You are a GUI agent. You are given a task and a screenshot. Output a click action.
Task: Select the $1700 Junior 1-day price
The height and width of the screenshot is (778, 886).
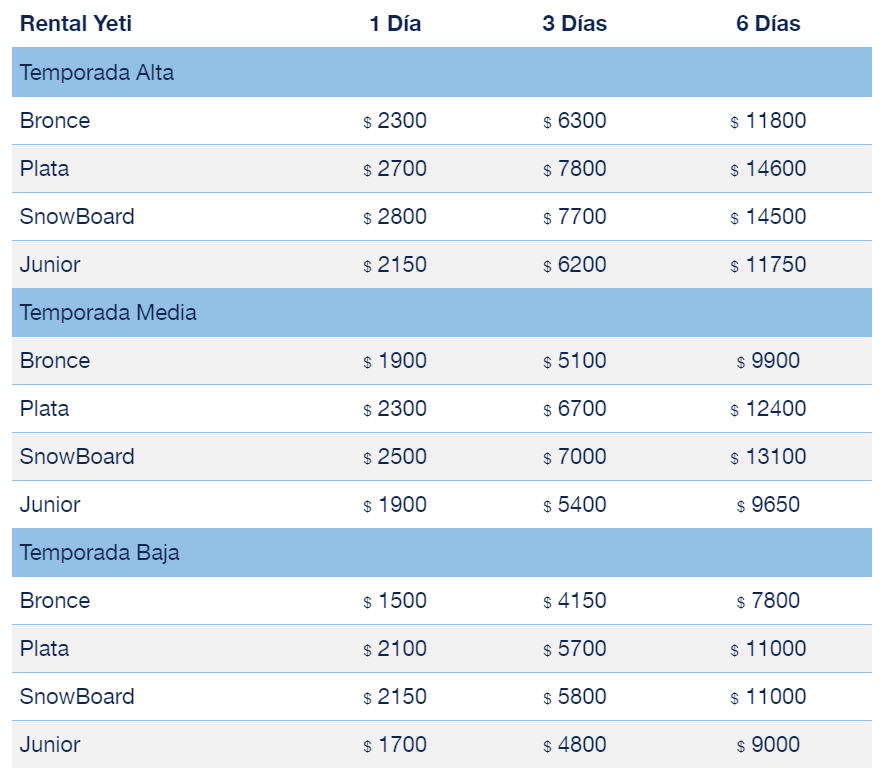click(395, 745)
